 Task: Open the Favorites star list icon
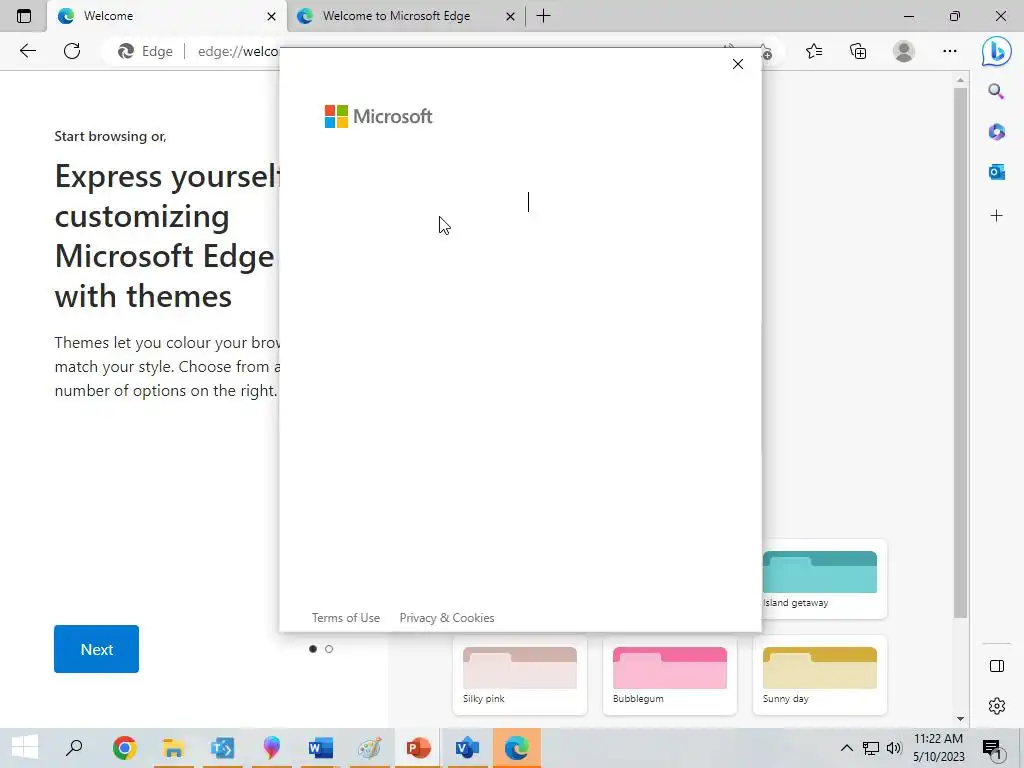814,51
